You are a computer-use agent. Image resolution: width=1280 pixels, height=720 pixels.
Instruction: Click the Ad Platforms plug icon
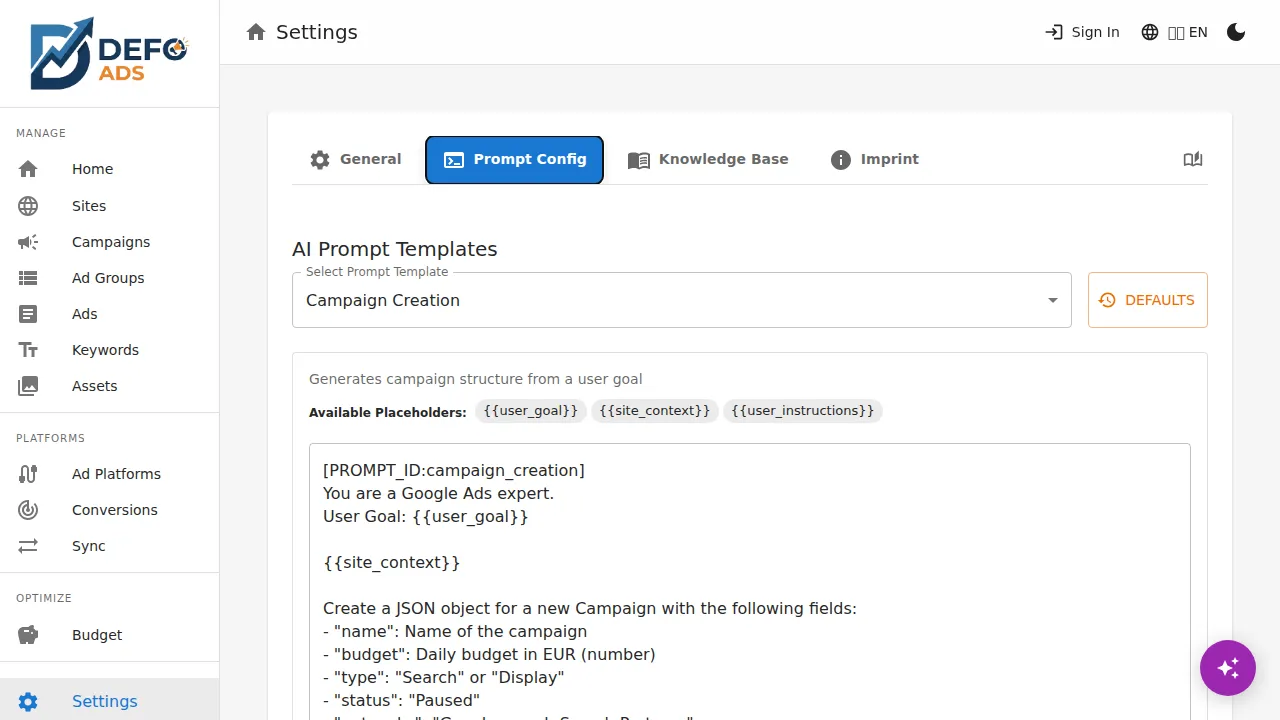(28, 474)
